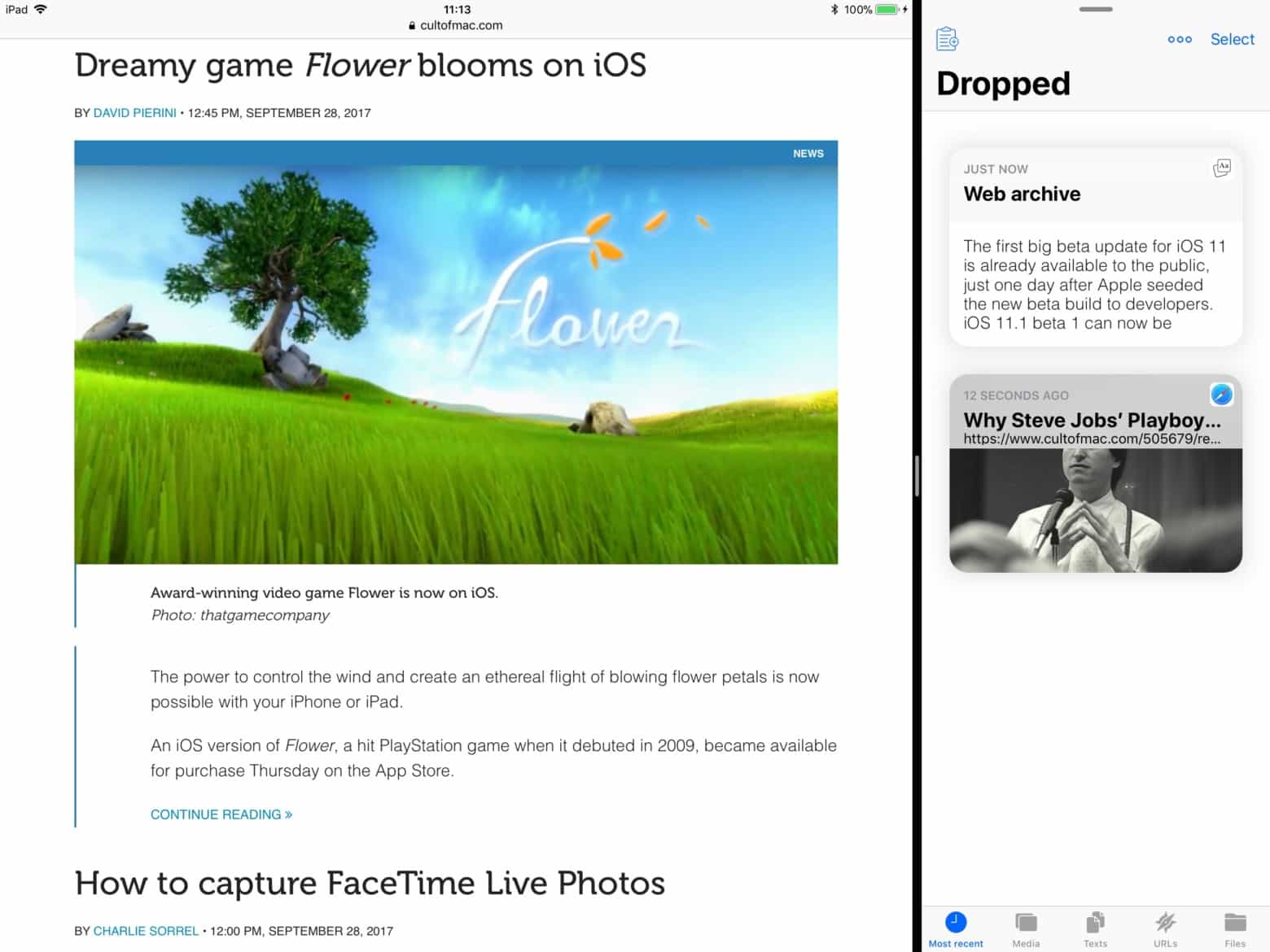Enable Select mode in Dropped
This screenshot has width=1270, height=952.
pyautogui.click(x=1232, y=38)
